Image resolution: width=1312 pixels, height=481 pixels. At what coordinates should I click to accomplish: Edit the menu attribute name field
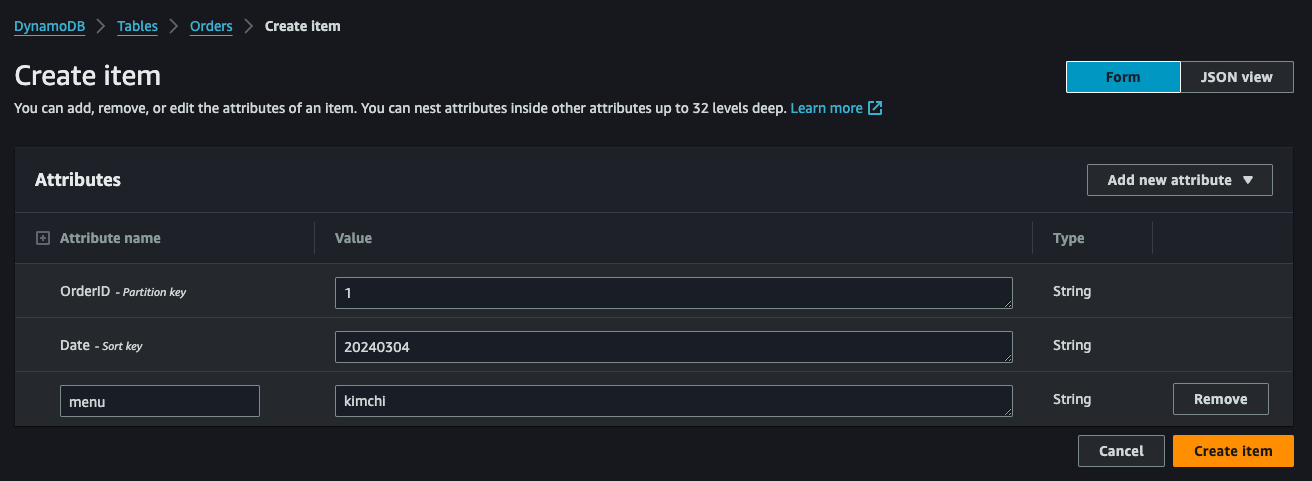160,401
